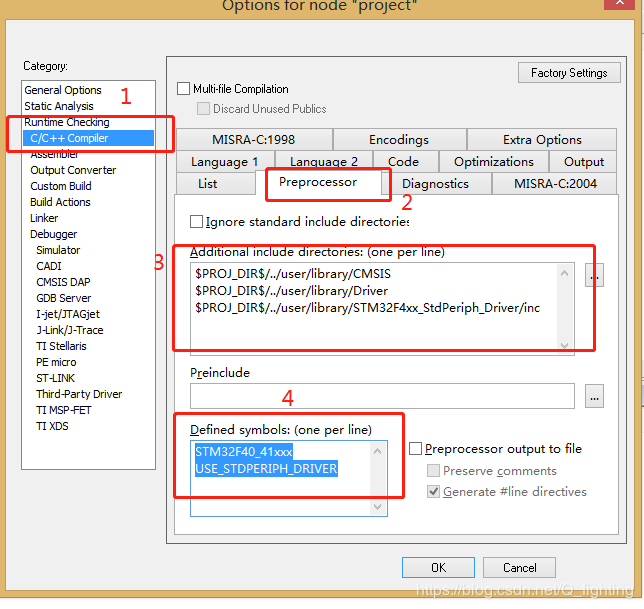Select the Preprocessor tab

pos(318,182)
